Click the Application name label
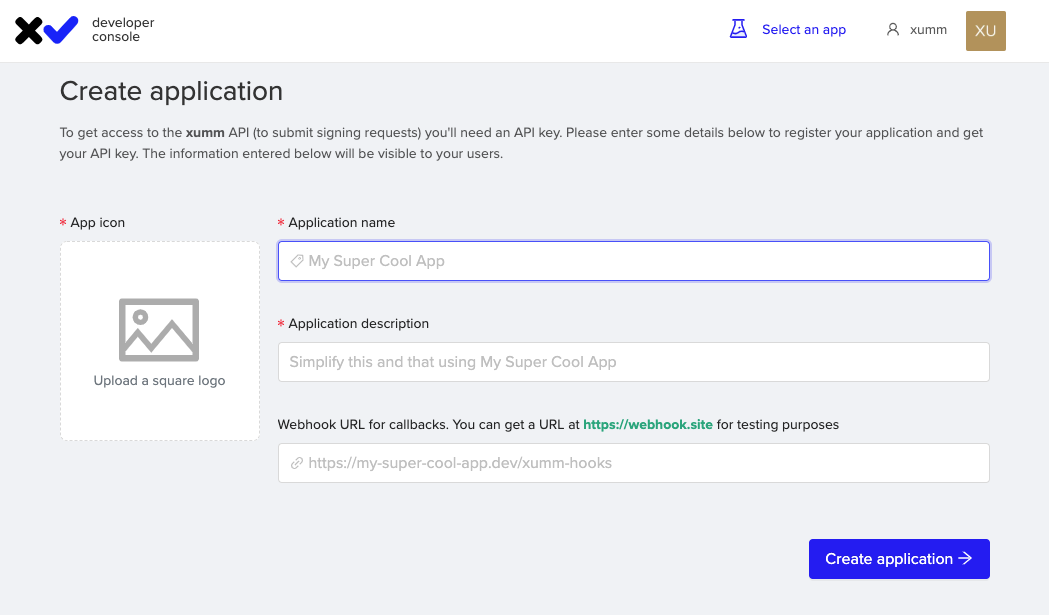The height and width of the screenshot is (615, 1049). [x=341, y=222]
